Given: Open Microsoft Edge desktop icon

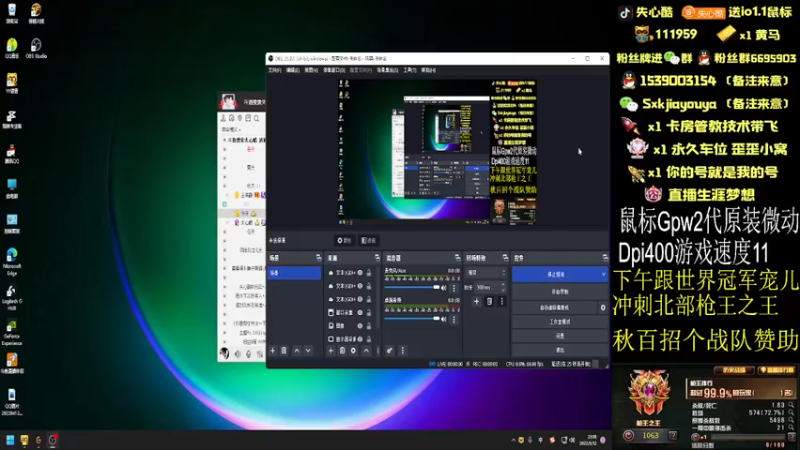Looking at the screenshot, I should [x=12, y=261].
